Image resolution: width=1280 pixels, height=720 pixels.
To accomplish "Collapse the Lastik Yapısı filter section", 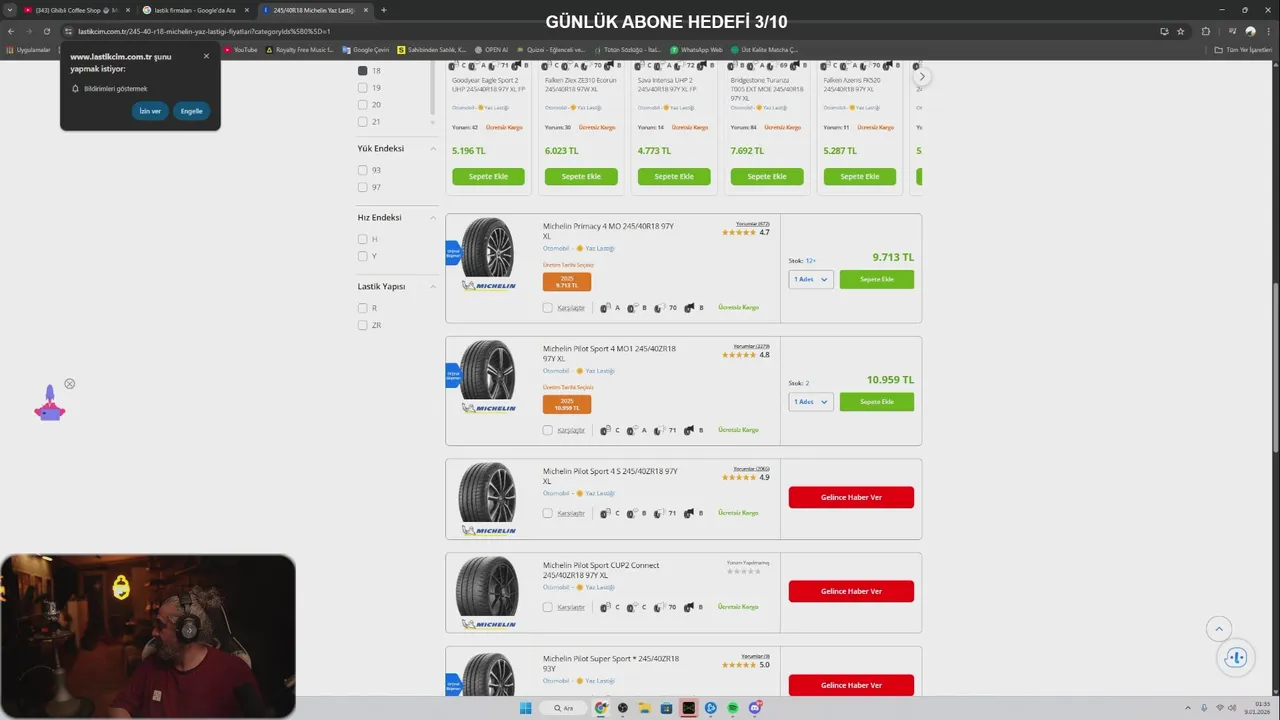I will coord(433,287).
